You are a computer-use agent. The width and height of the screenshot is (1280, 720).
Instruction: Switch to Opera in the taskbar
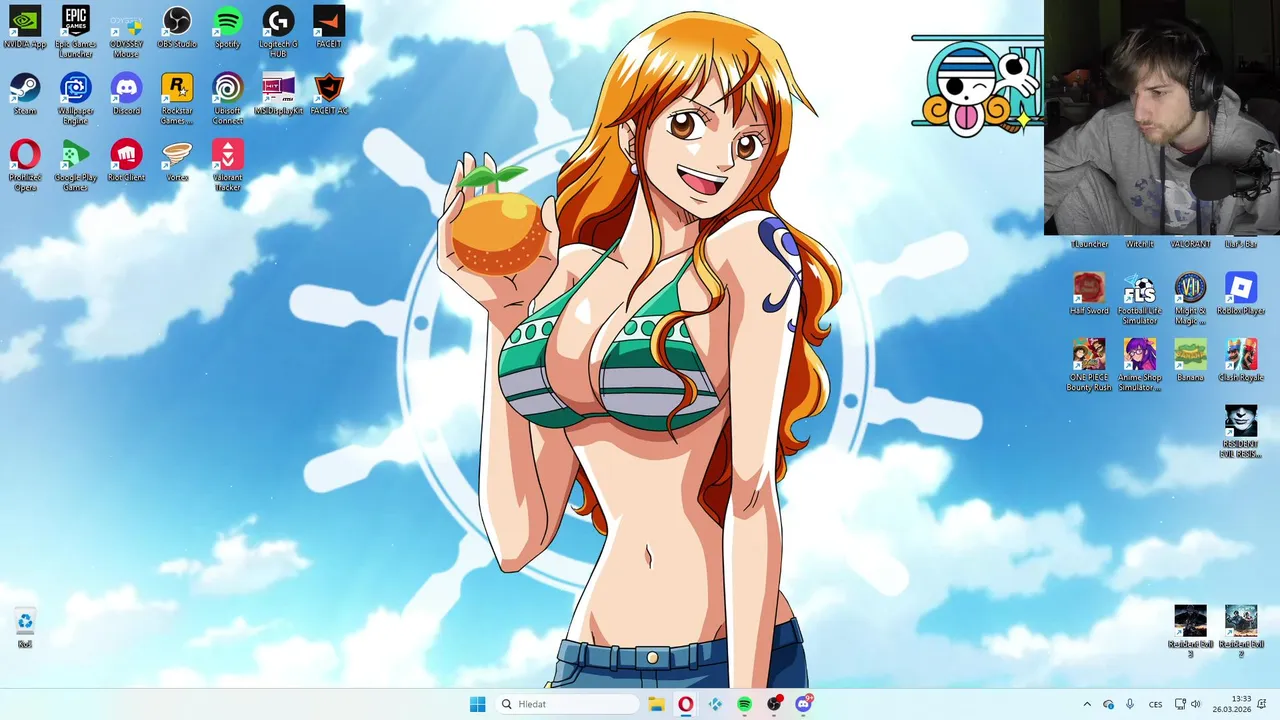point(685,704)
